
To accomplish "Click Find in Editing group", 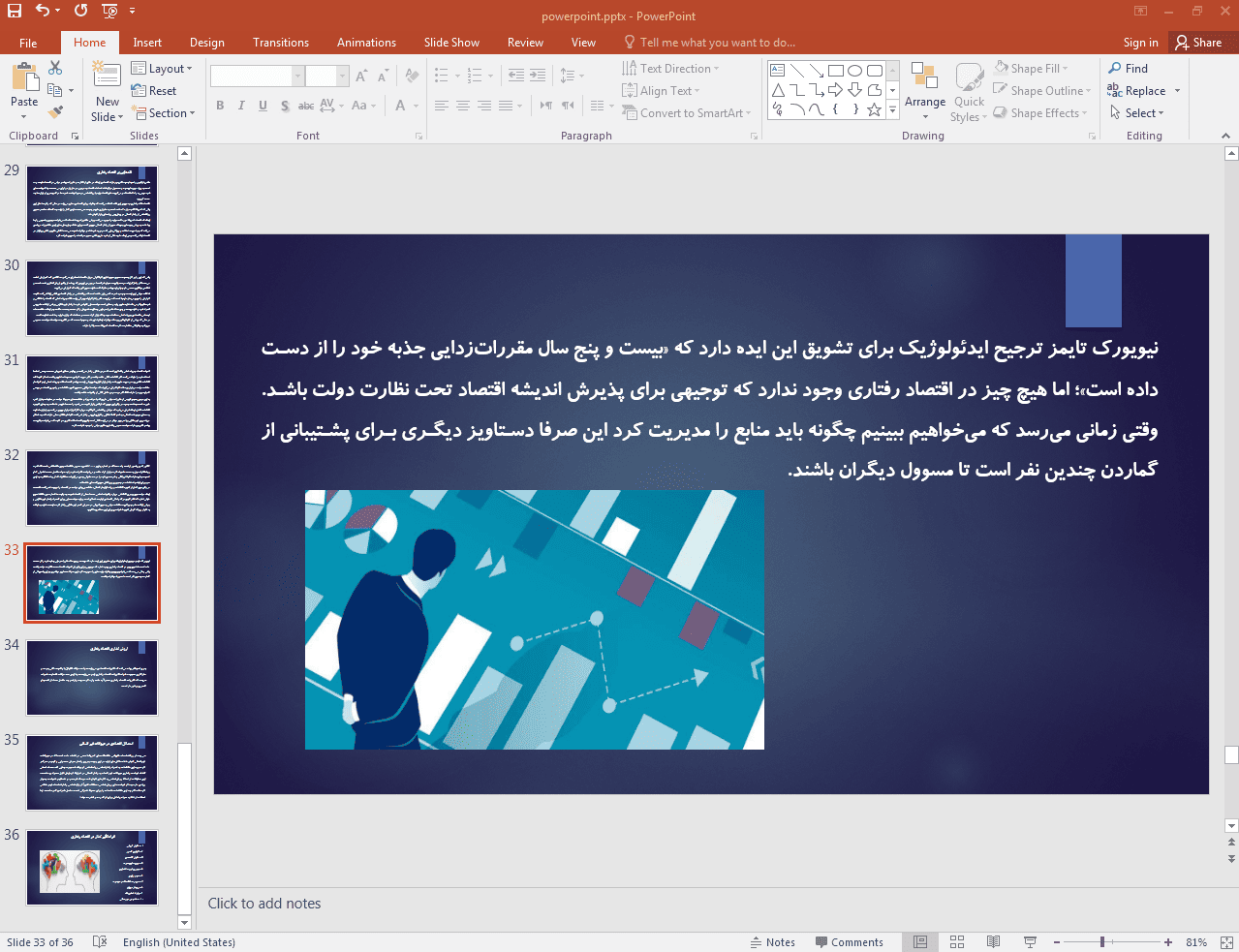I will (x=1129, y=69).
